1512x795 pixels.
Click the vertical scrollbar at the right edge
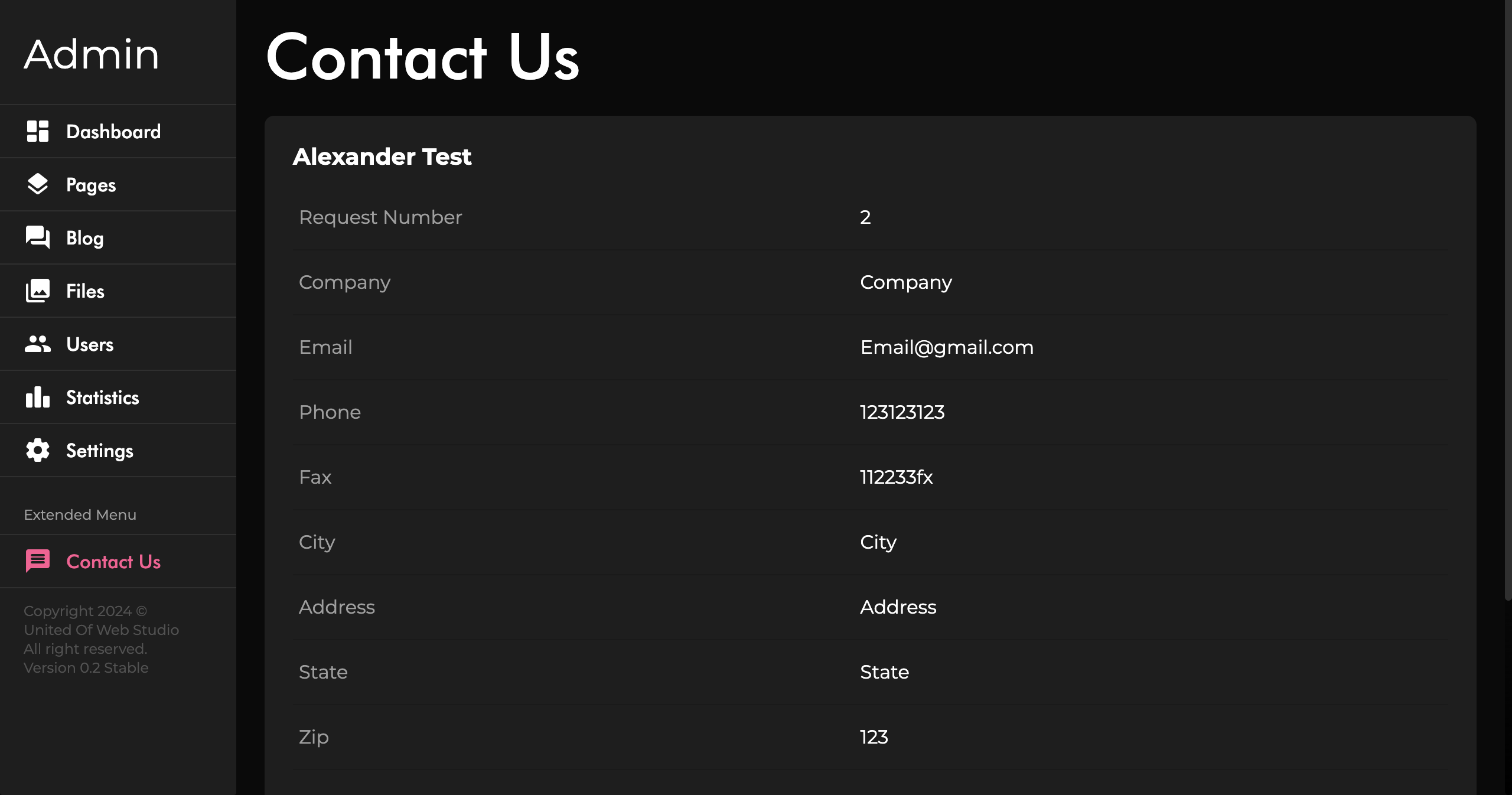[1508, 301]
